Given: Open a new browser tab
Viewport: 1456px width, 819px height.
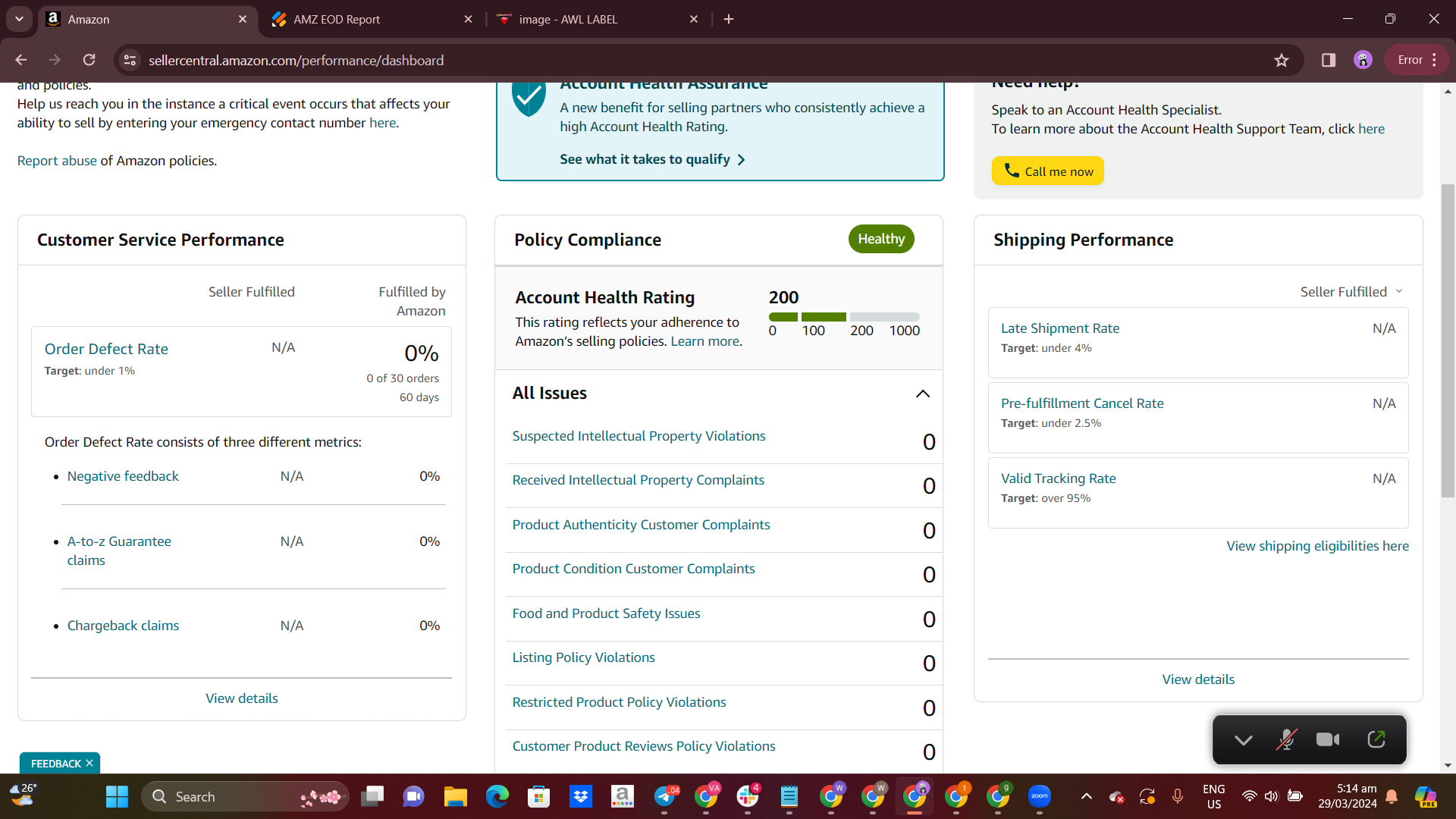Looking at the screenshot, I should pos(729,19).
